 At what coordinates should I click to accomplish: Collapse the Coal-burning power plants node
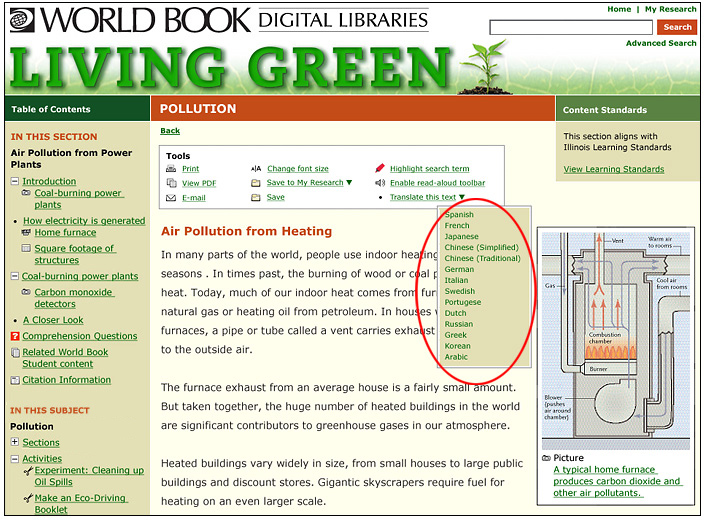(x=14, y=276)
